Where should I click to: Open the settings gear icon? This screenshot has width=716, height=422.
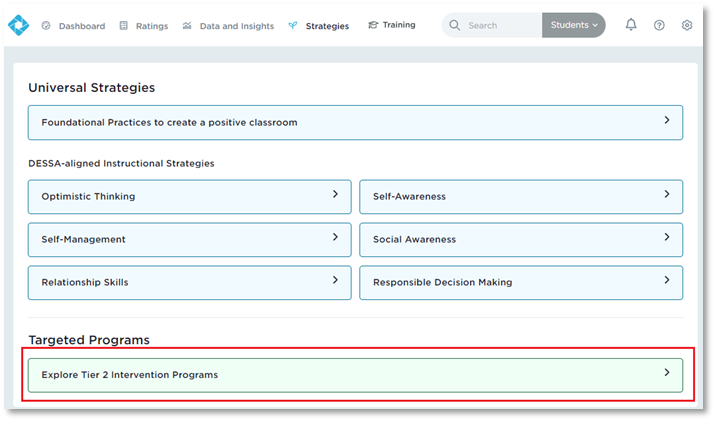(x=687, y=25)
